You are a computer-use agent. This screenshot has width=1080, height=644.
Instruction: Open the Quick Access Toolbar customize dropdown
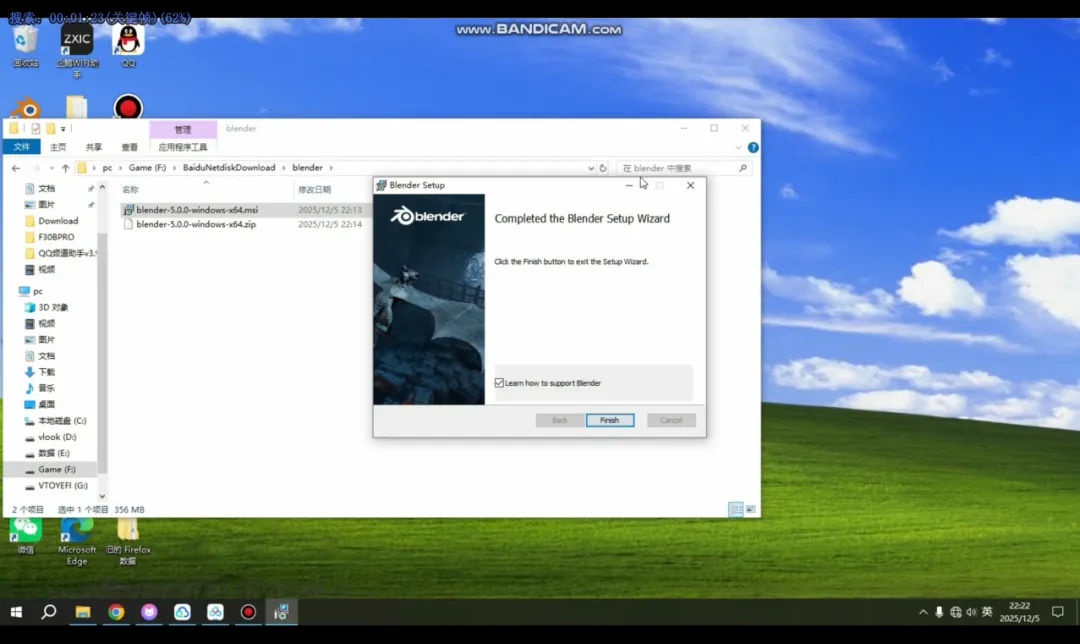click(63, 129)
